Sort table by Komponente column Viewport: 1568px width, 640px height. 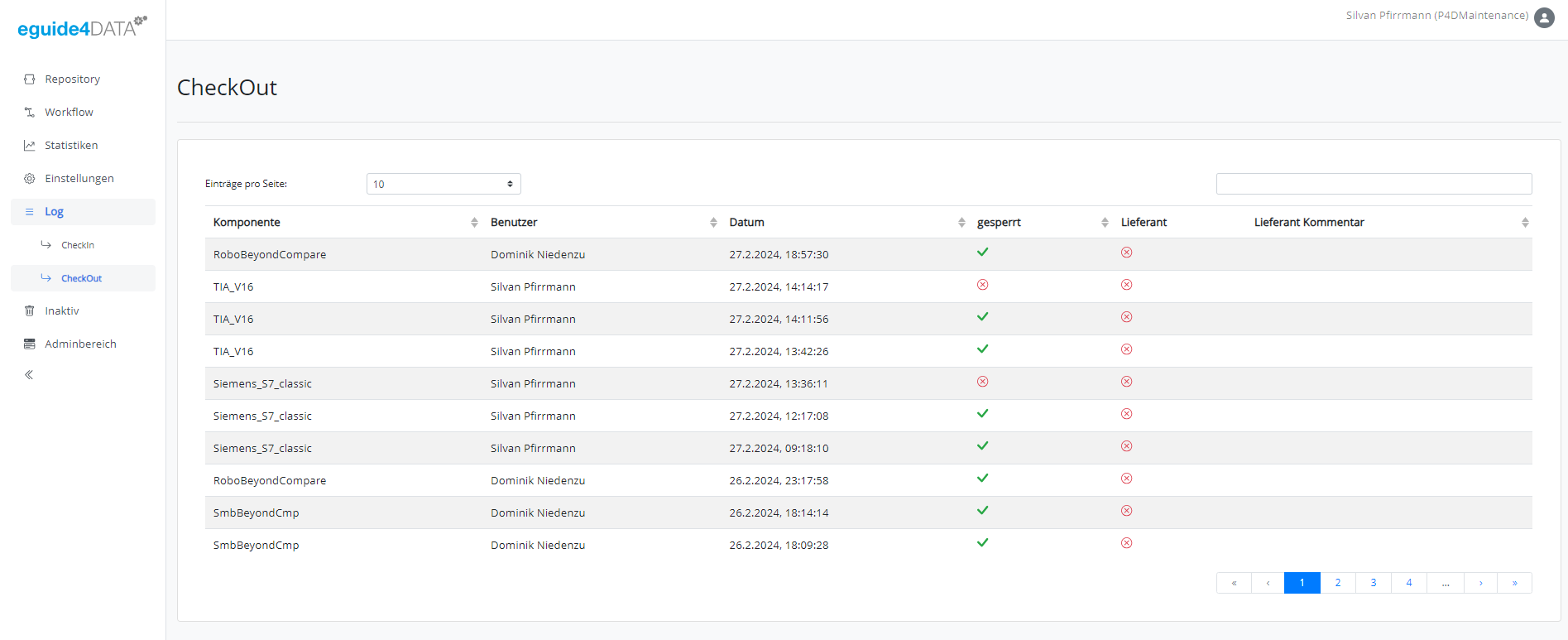[474, 223]
